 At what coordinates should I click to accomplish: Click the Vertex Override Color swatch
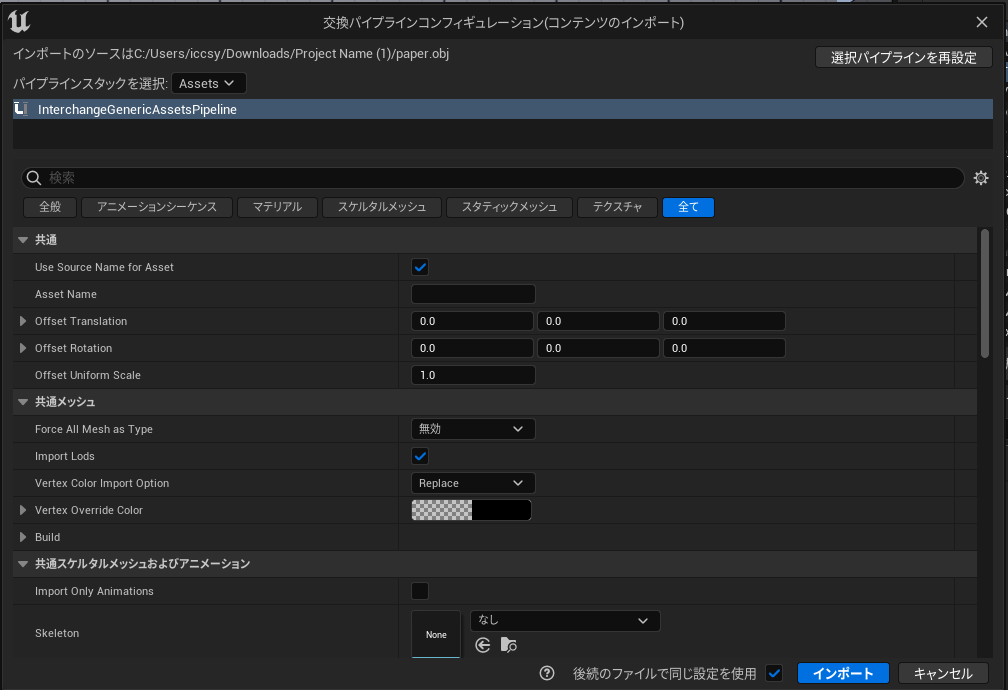471,510
